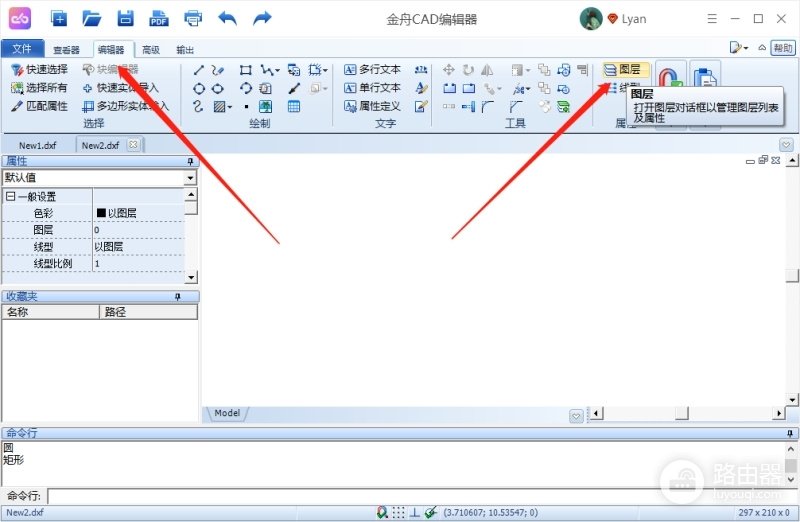The width and height of the screenshot is (800, 522).
Task: Switch to the 查看器 ribbon tab
Action: 66,50
